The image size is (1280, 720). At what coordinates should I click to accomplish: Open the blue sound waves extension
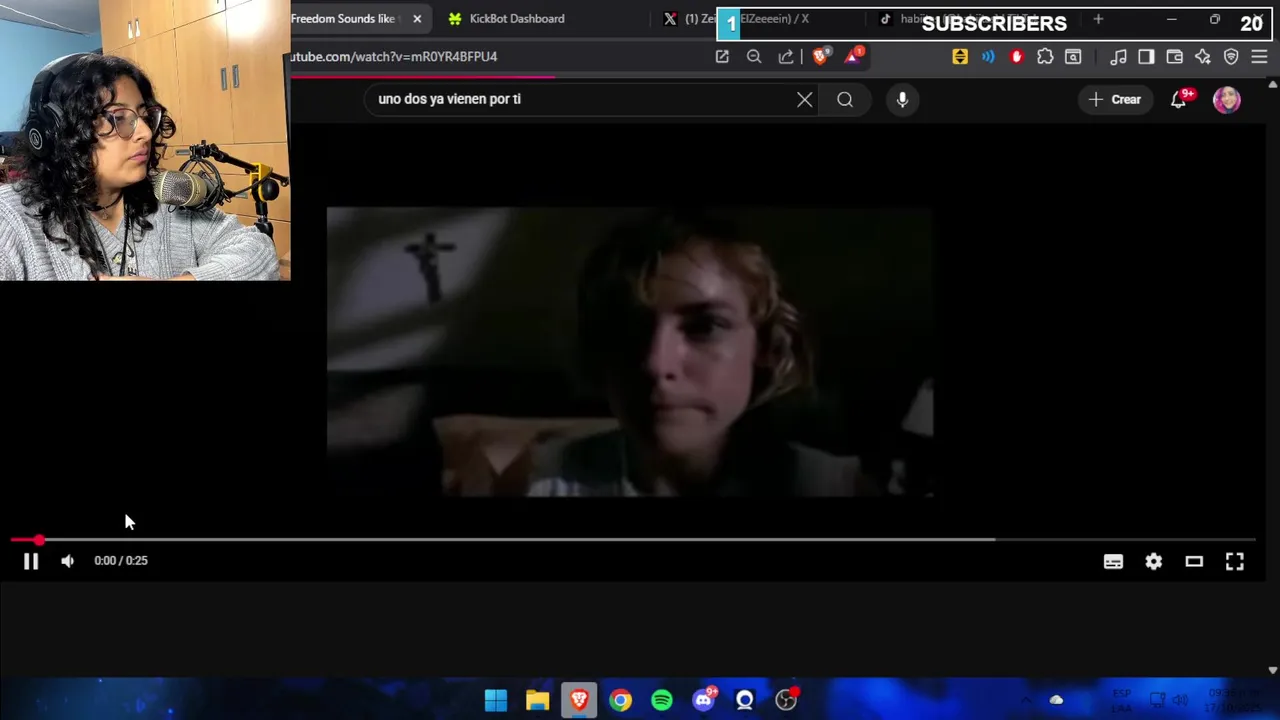point(988,57)
